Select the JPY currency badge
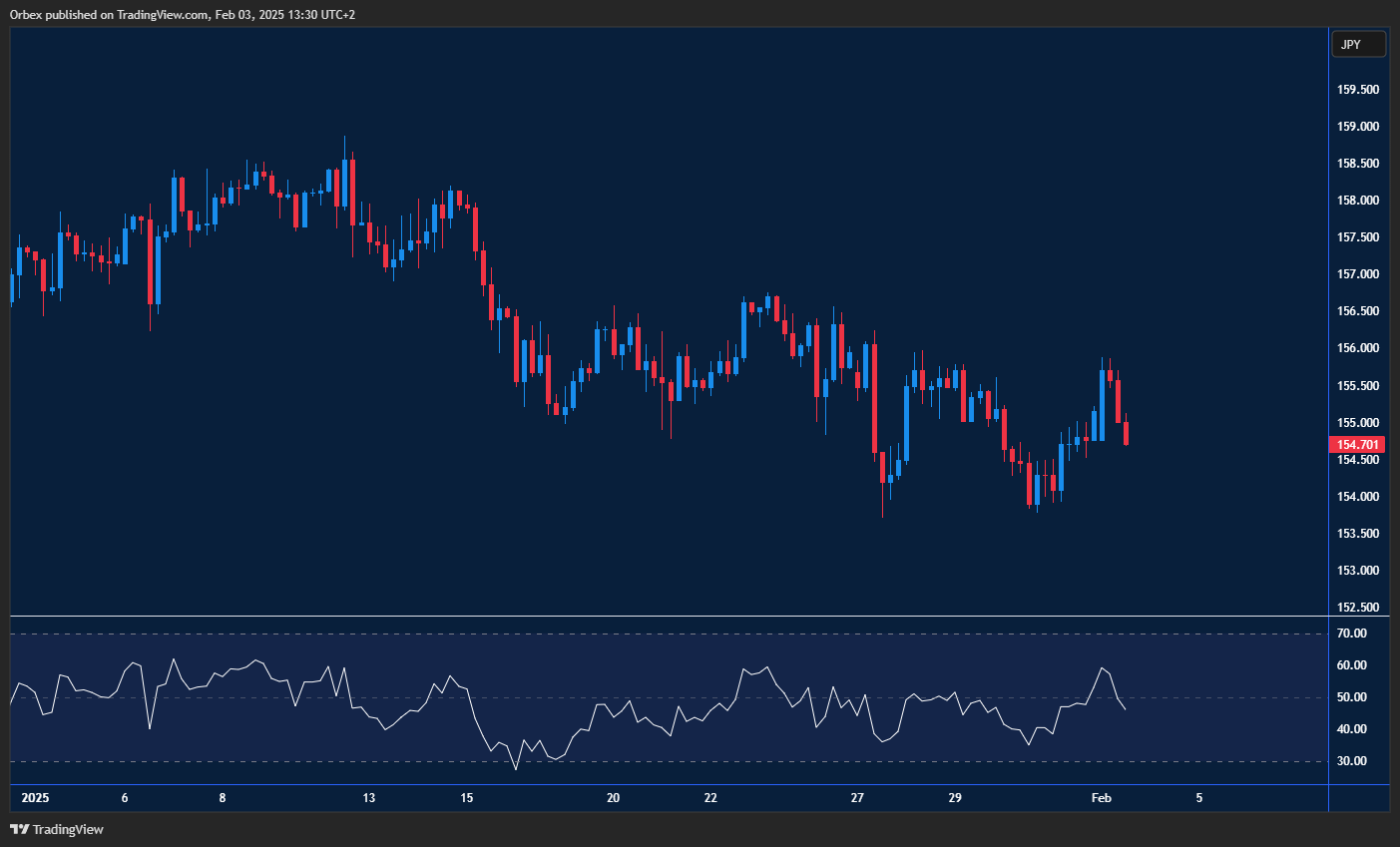1400x847 pixels. [x=1359, y=44]
